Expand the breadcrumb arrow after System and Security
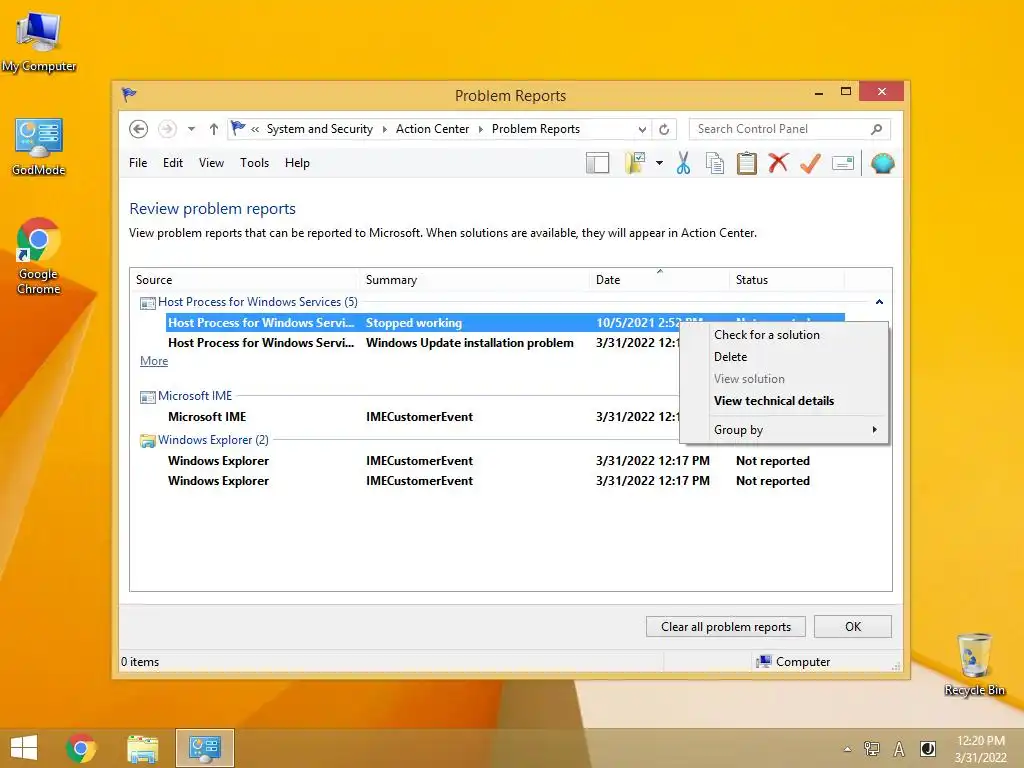 (x=384, y=129)
